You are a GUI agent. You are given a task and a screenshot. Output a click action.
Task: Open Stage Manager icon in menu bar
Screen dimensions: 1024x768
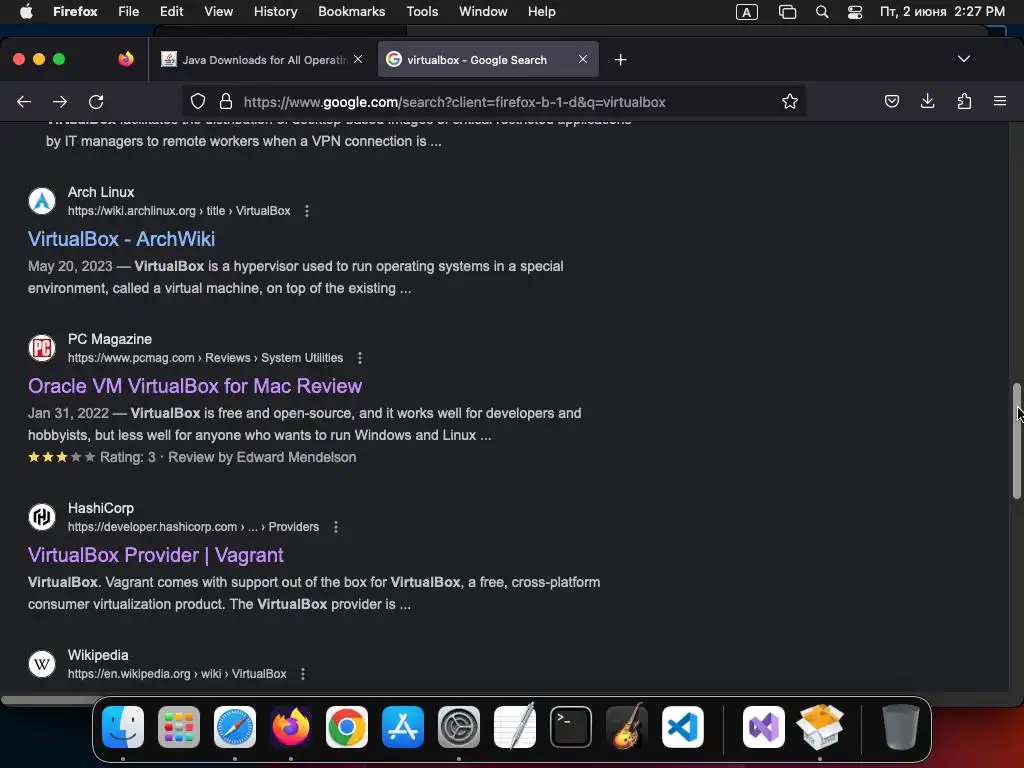788,12
